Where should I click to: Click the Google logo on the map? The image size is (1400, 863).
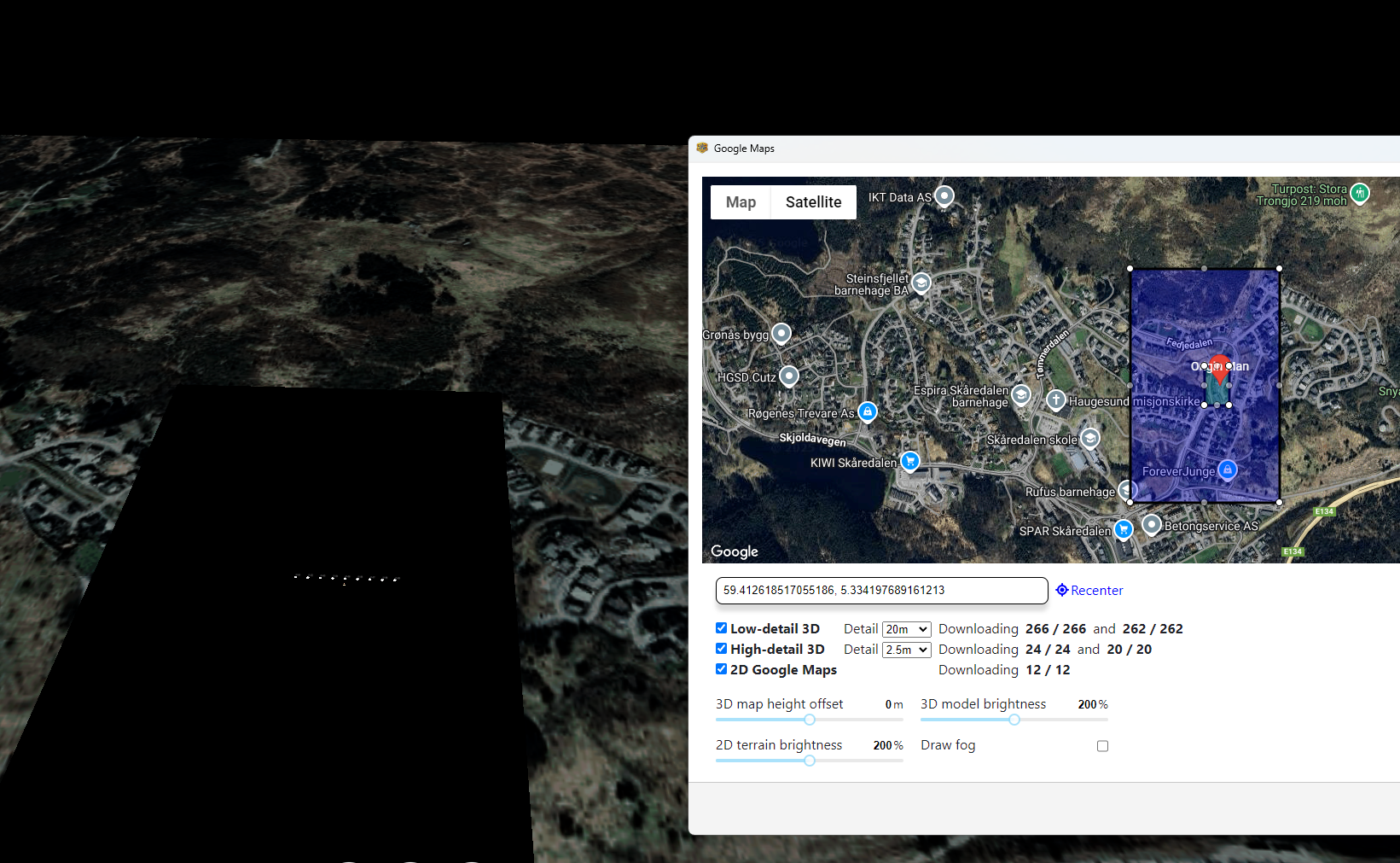coord(735,551)
